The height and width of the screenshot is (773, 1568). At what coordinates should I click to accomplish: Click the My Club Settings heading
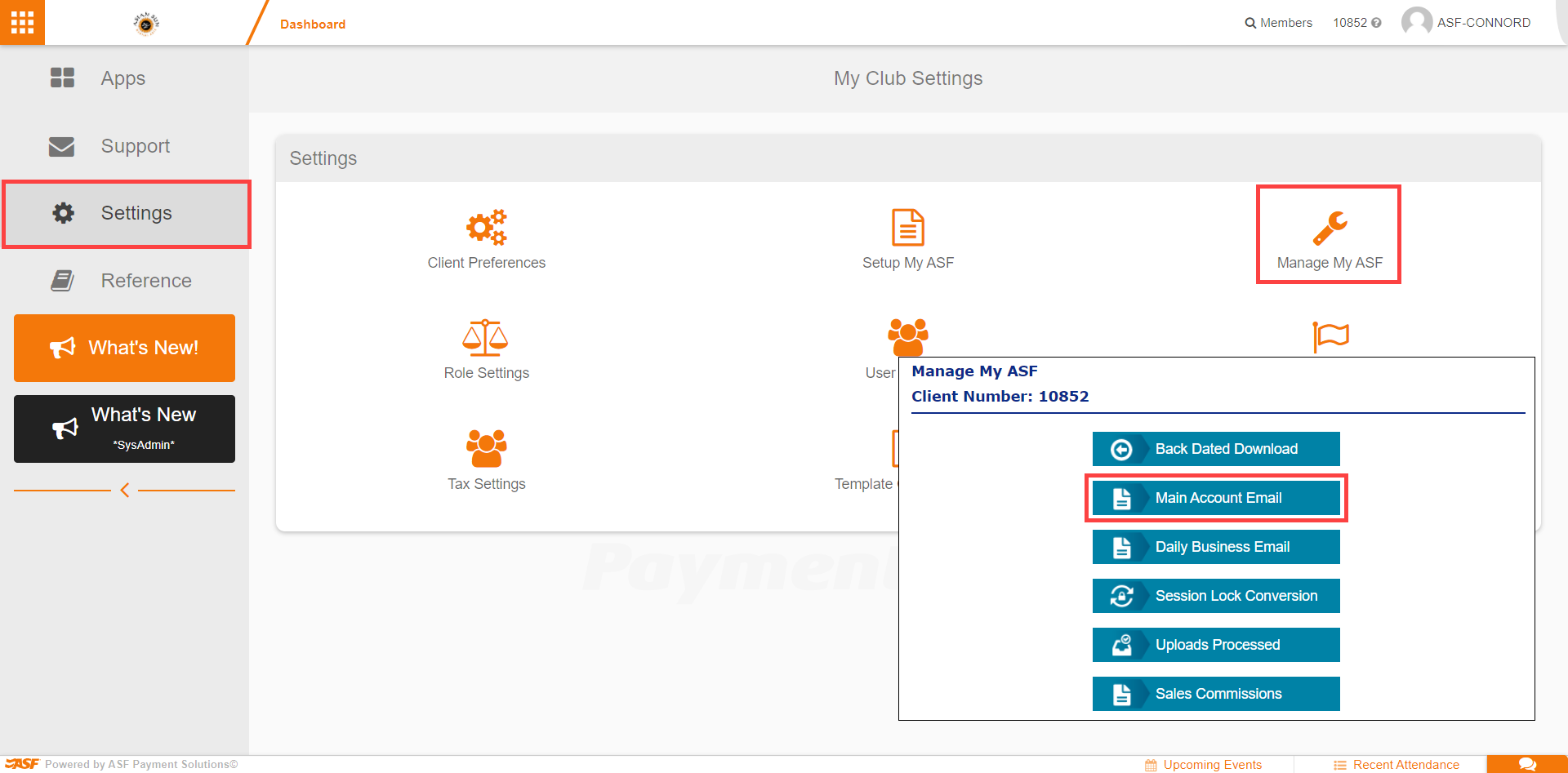click(x=908, y=78)
